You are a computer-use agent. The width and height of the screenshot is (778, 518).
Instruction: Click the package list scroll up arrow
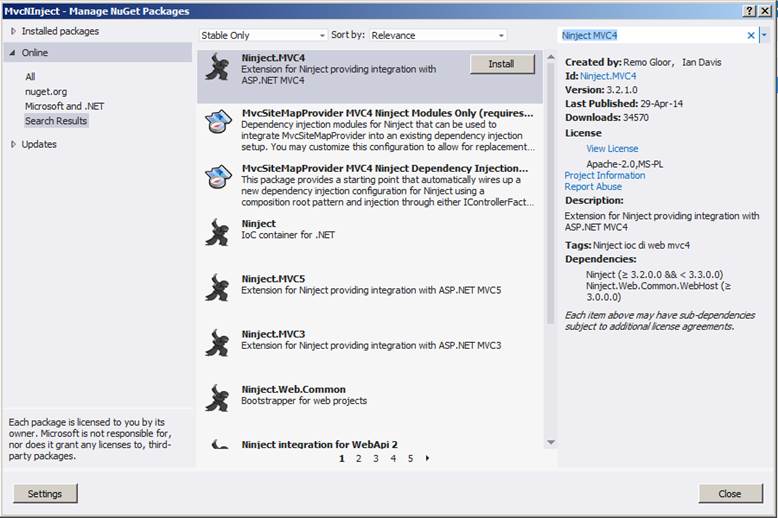click(x=550, y=58)
